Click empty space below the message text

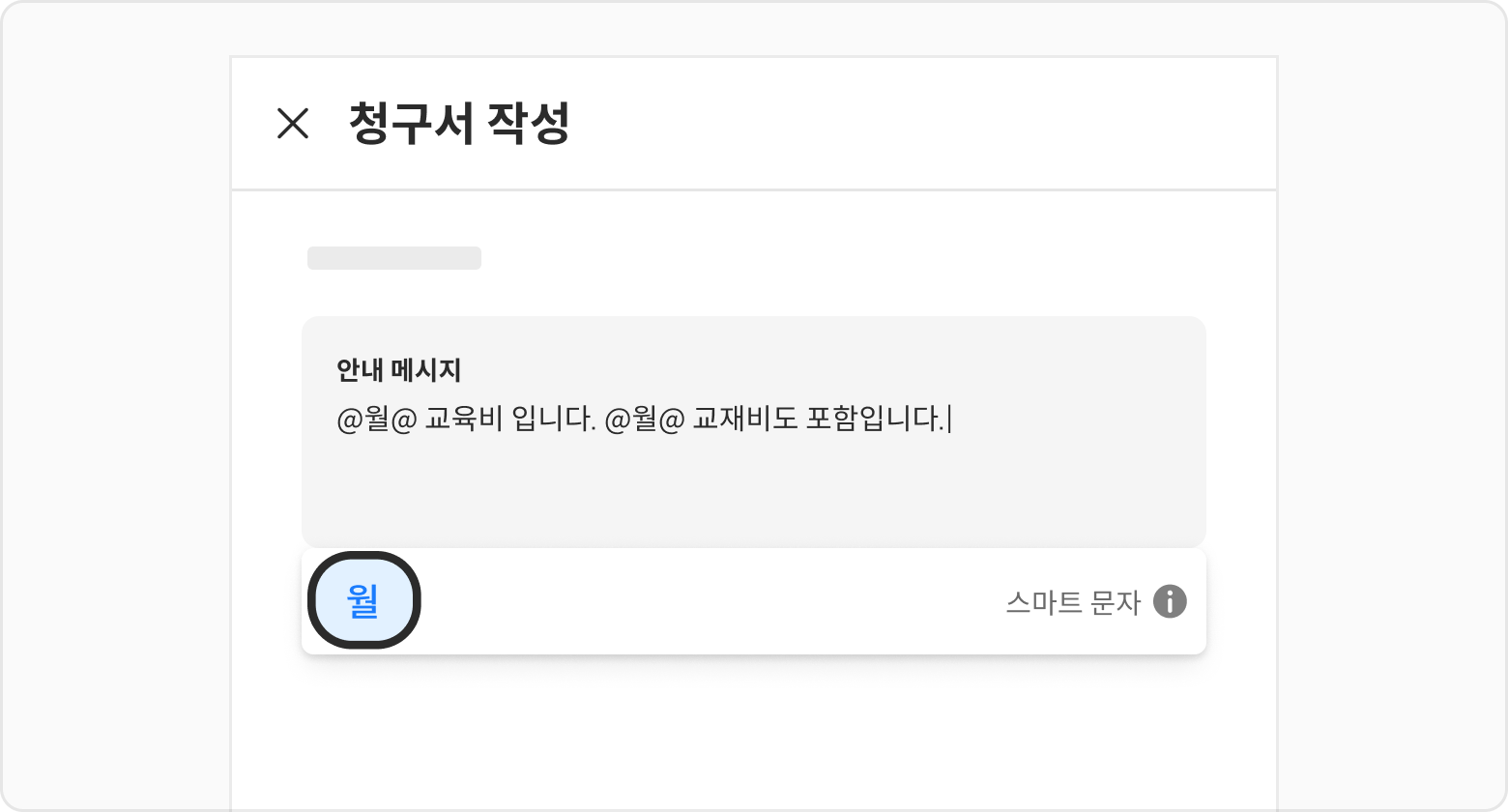(x=754, y=493)
